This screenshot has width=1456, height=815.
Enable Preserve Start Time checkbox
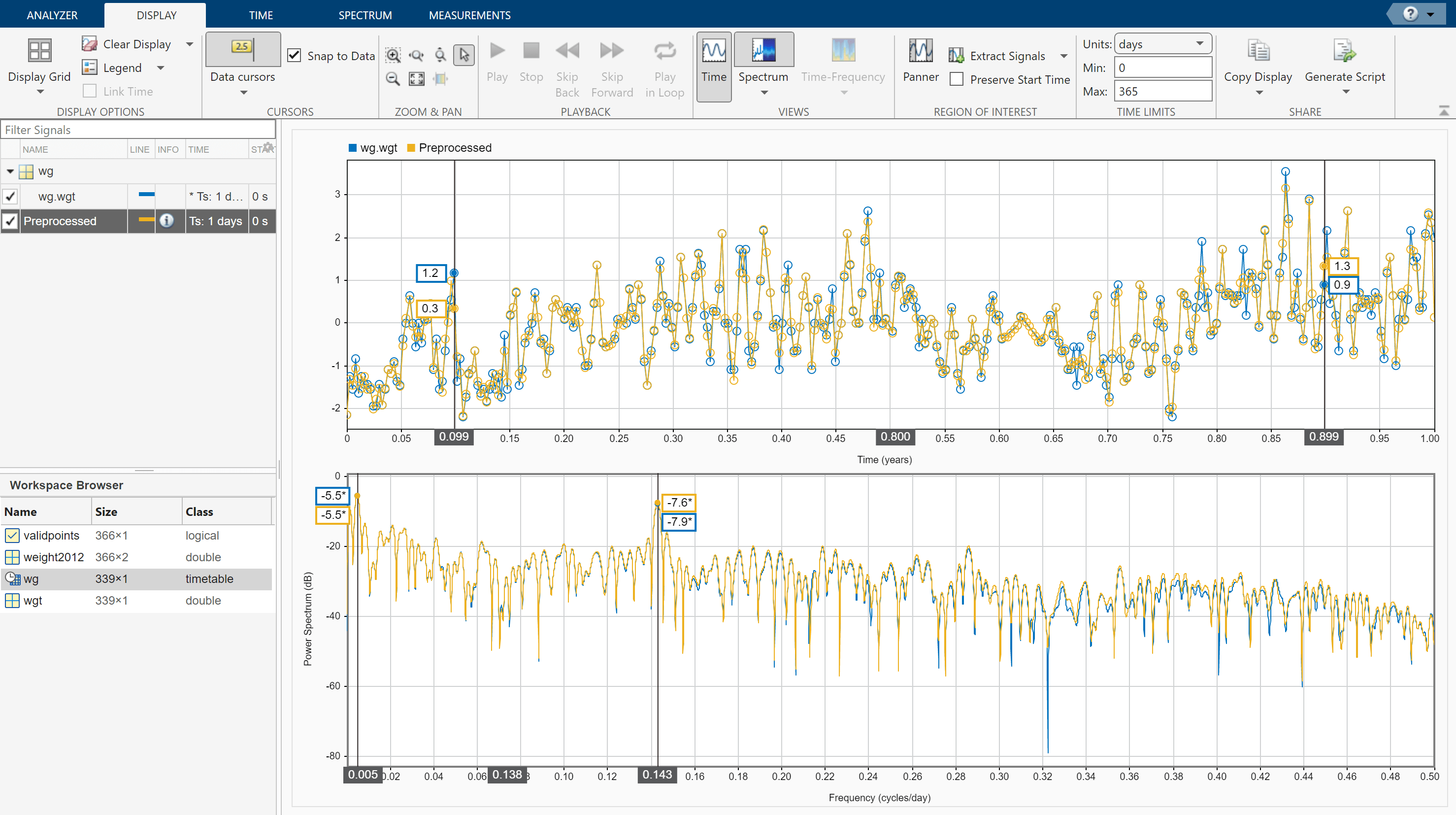pyautogui.click(x=957, y=79)
